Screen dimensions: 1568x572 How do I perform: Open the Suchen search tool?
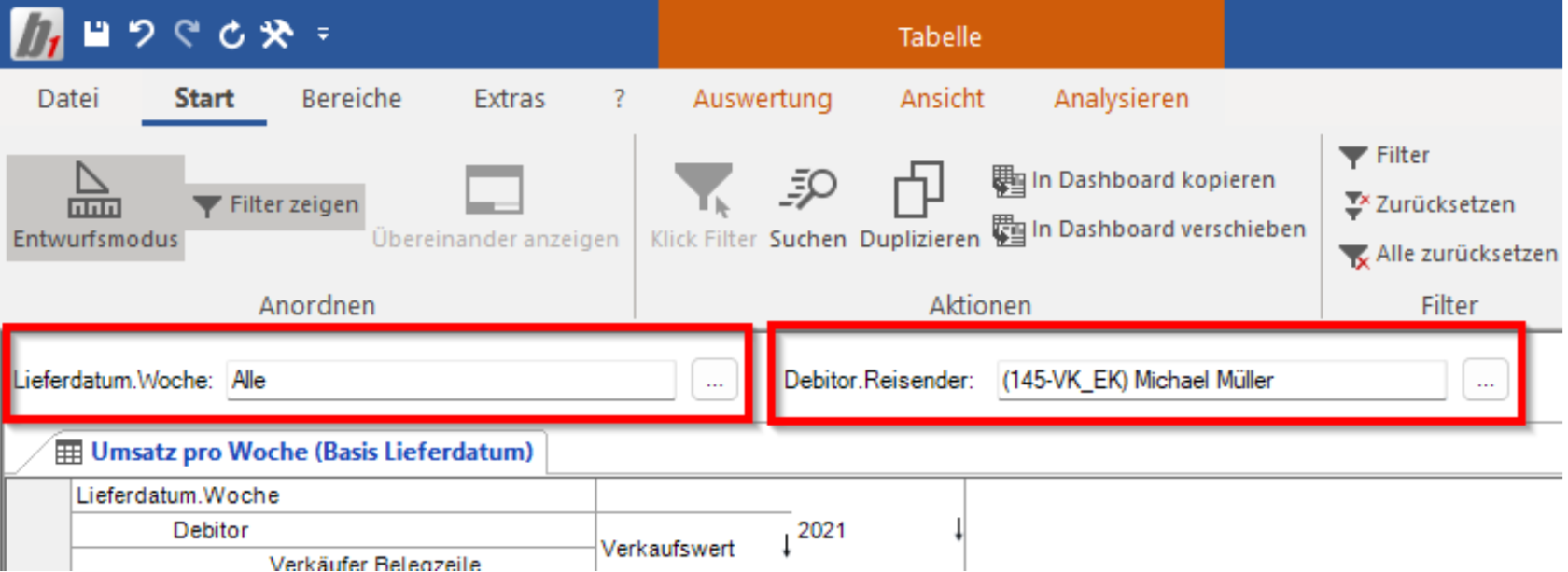(807, 207)
